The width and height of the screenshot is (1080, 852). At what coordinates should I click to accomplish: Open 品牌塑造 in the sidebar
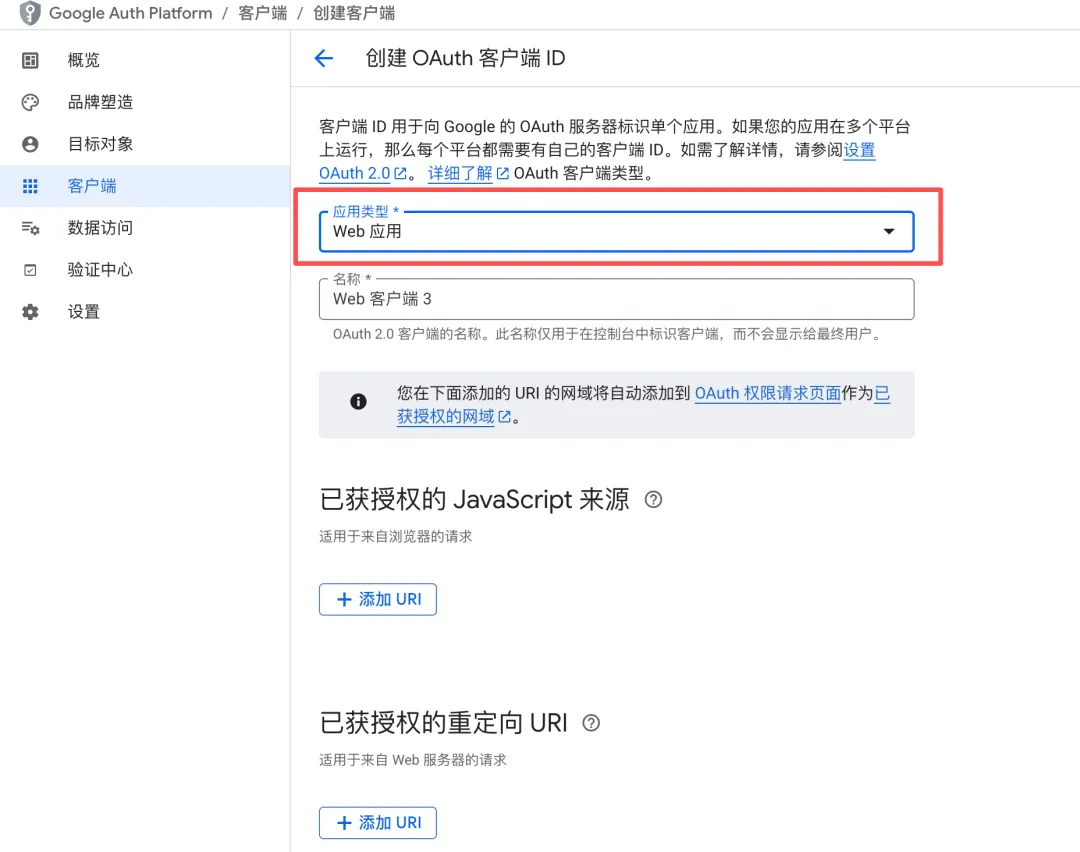(x=145, y=103)
